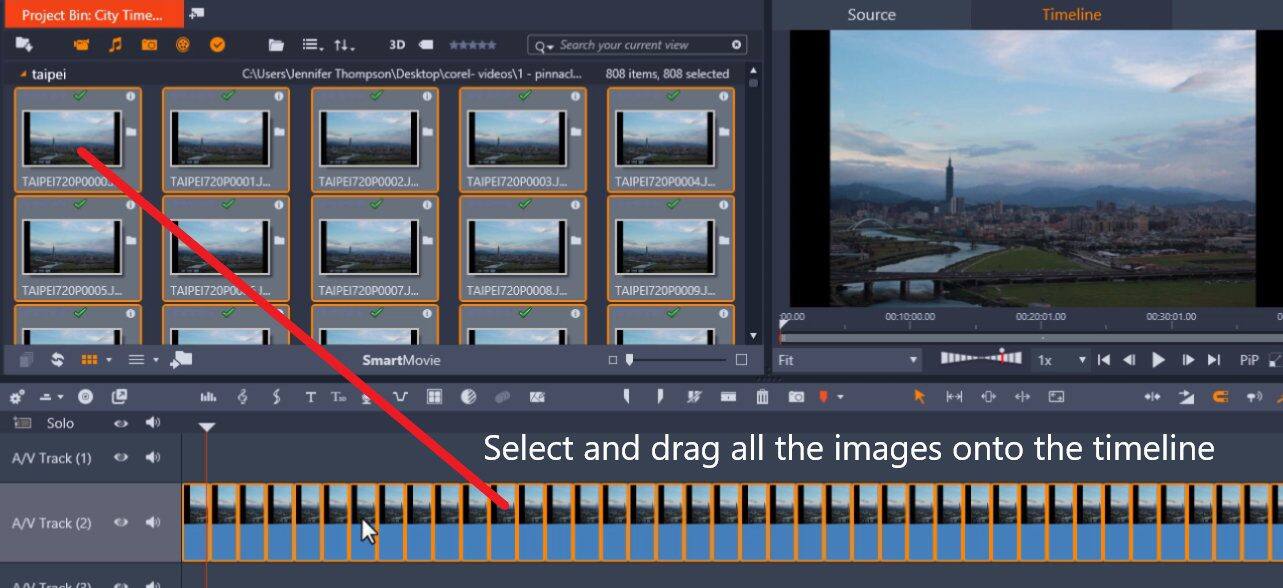Click the music notes audio filter icon

115,44
